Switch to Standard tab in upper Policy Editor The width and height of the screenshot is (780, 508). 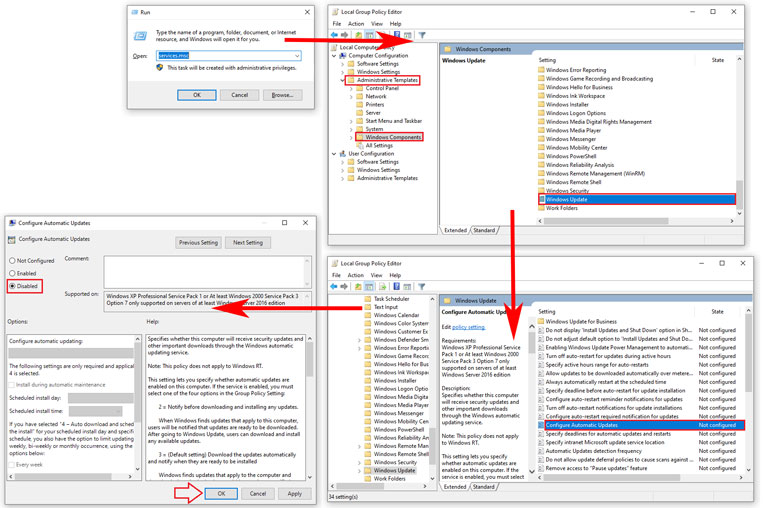(x=484, y=230)
